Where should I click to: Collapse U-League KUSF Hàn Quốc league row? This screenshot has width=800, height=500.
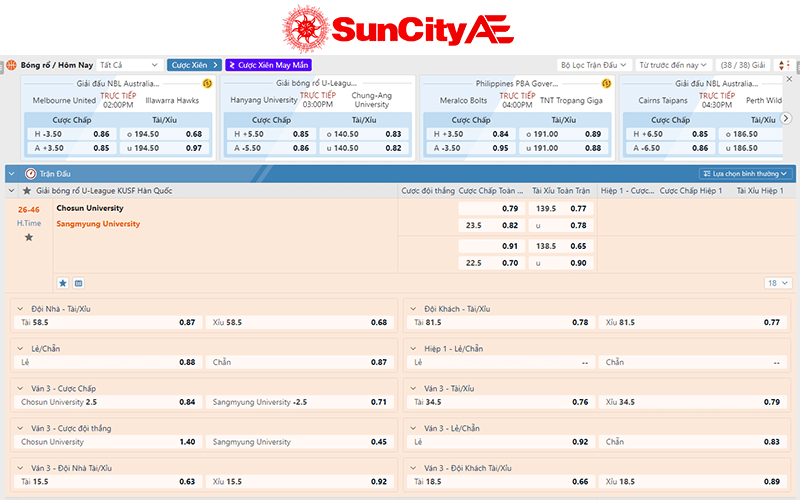pos(12,191)
